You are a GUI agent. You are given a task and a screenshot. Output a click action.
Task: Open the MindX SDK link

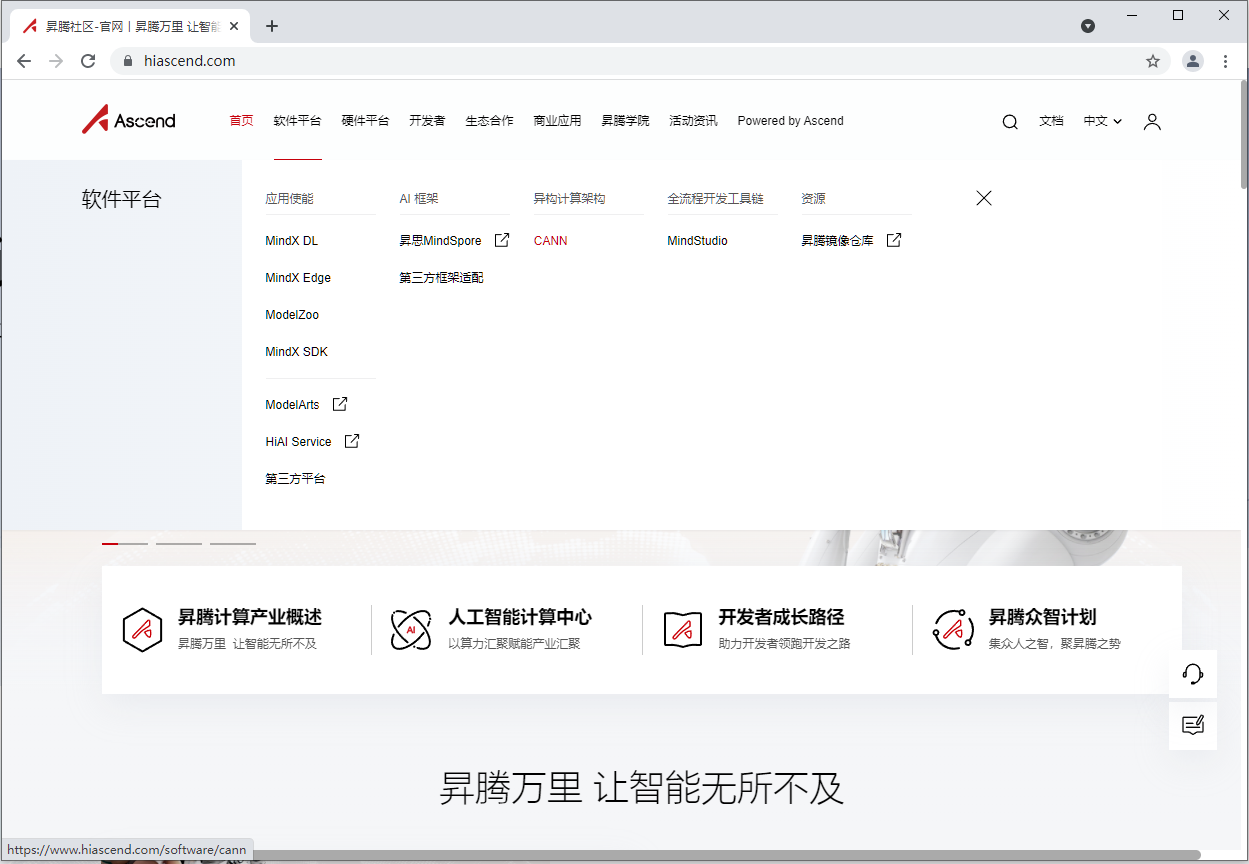click(296, 352)
